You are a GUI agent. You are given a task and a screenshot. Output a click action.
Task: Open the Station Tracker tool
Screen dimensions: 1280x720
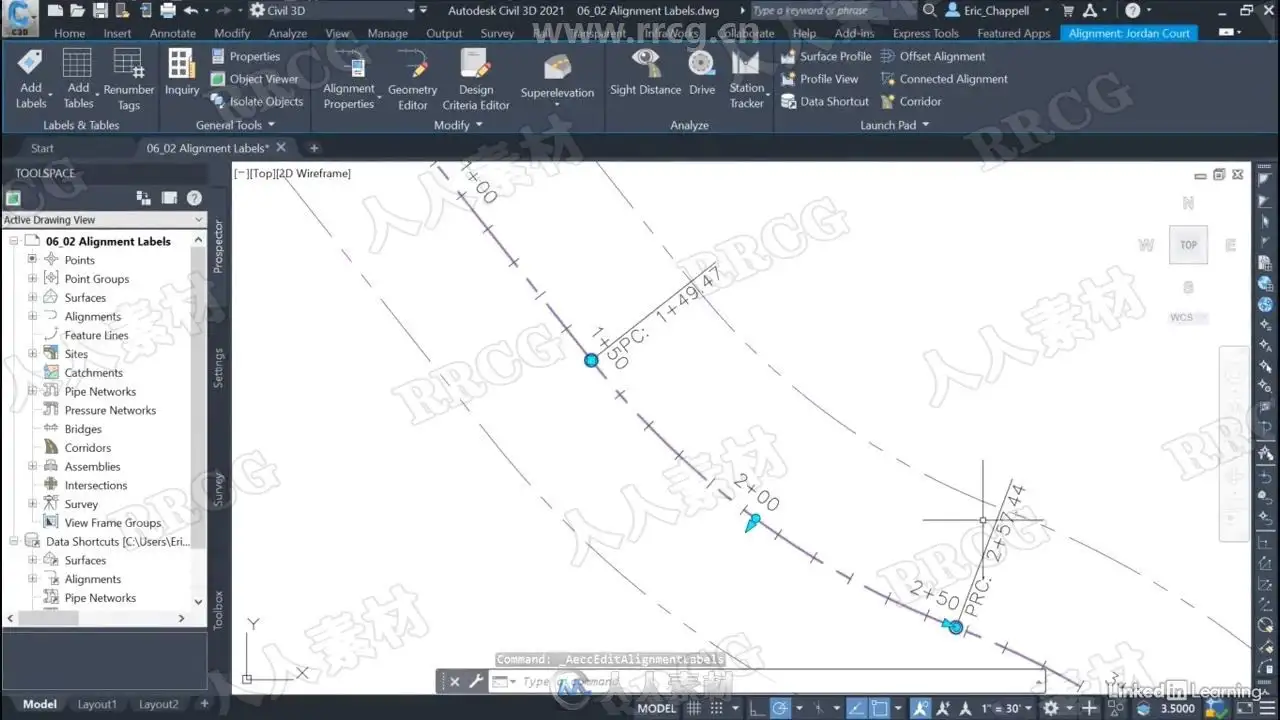click(746, 79)
